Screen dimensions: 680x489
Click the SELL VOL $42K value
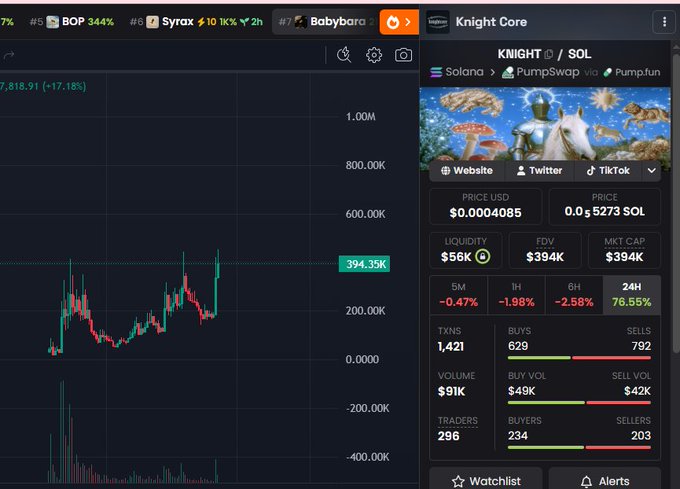tap(637, 391)
